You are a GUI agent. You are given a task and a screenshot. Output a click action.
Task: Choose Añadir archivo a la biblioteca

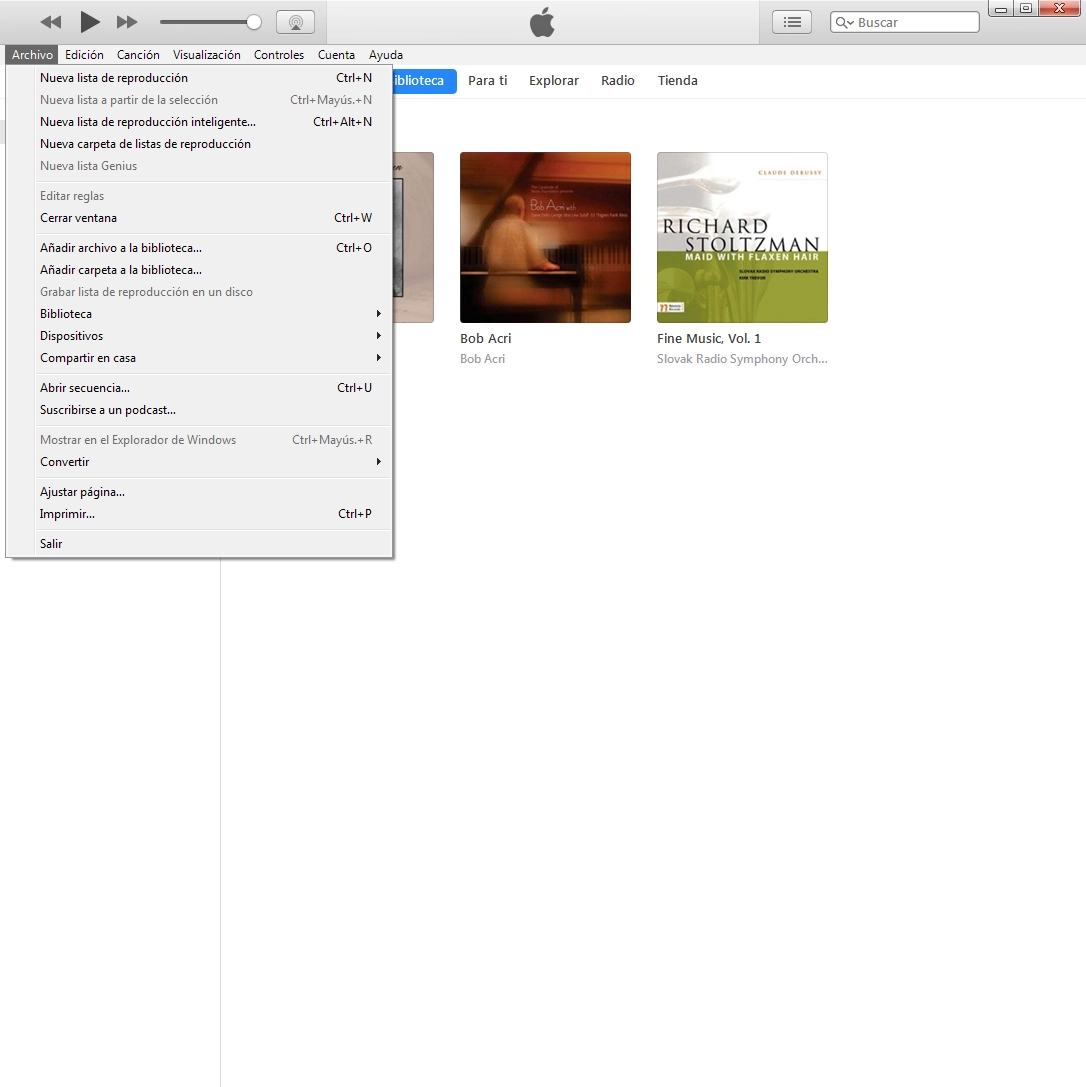[x=119, y=248]
